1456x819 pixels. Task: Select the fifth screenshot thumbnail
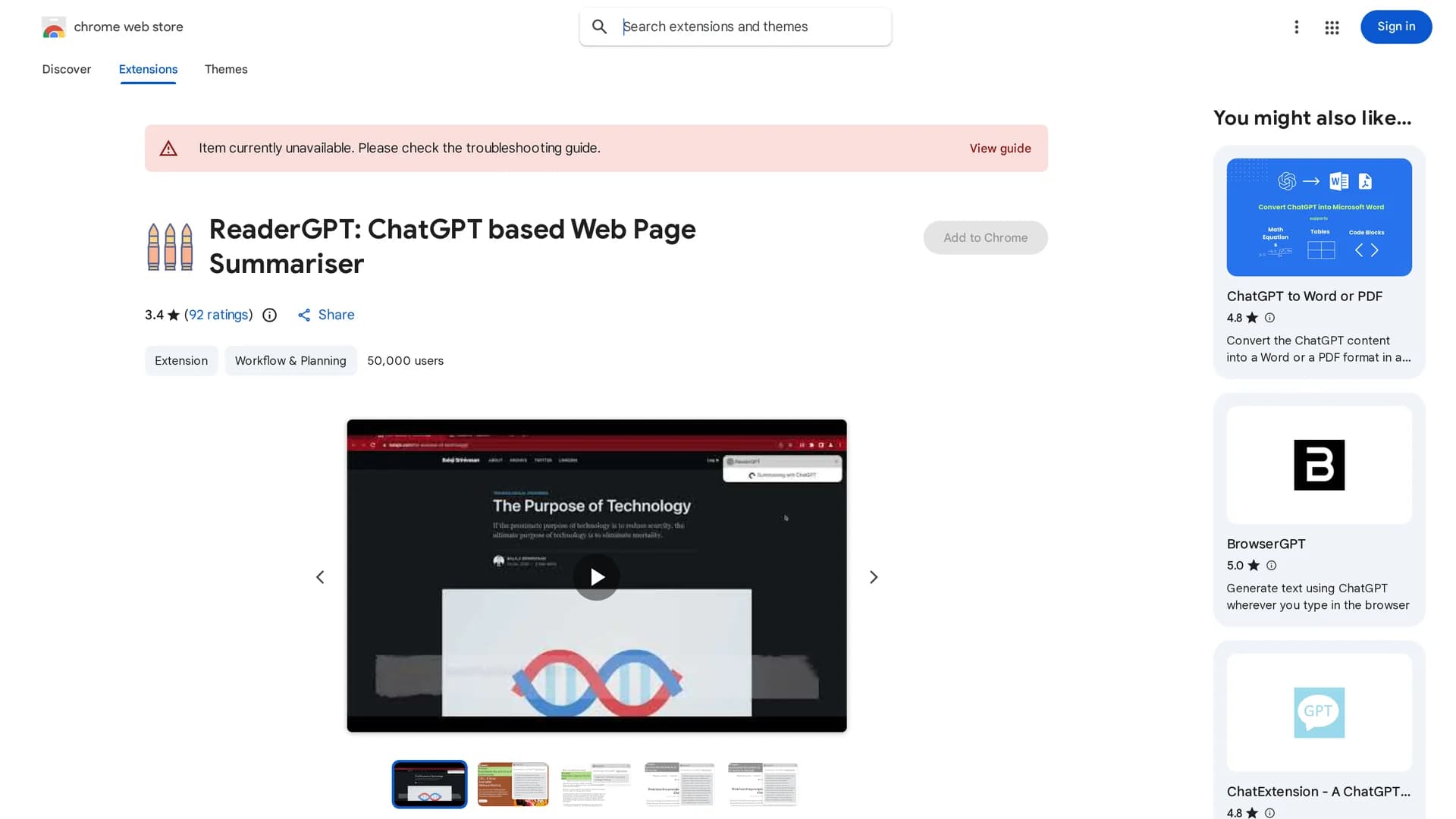763,784
